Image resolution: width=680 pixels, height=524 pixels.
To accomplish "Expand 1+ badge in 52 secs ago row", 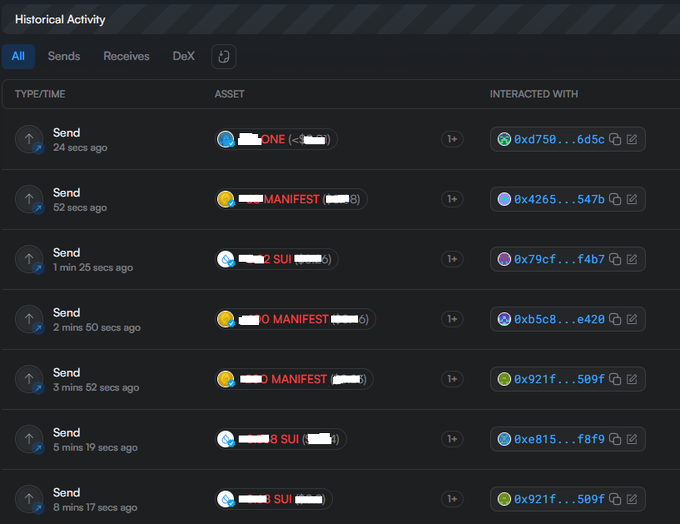I will pyautogui.click(x=452, y=199).
